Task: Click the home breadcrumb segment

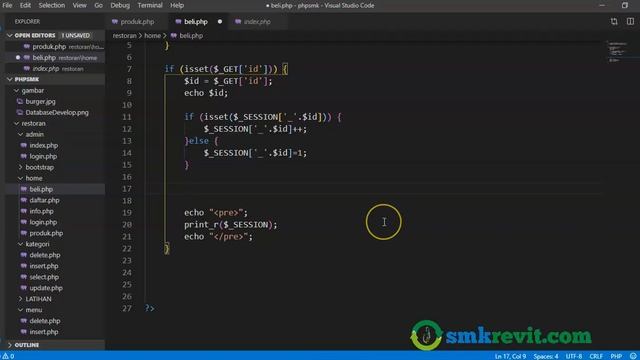Action: tap(152, 36)
